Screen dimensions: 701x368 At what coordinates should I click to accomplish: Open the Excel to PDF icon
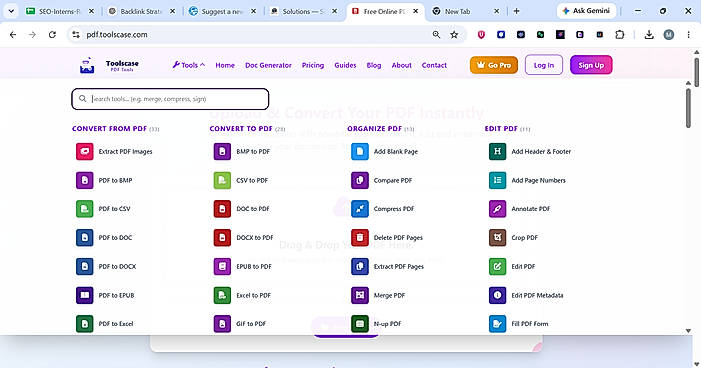tap(222, 295)
